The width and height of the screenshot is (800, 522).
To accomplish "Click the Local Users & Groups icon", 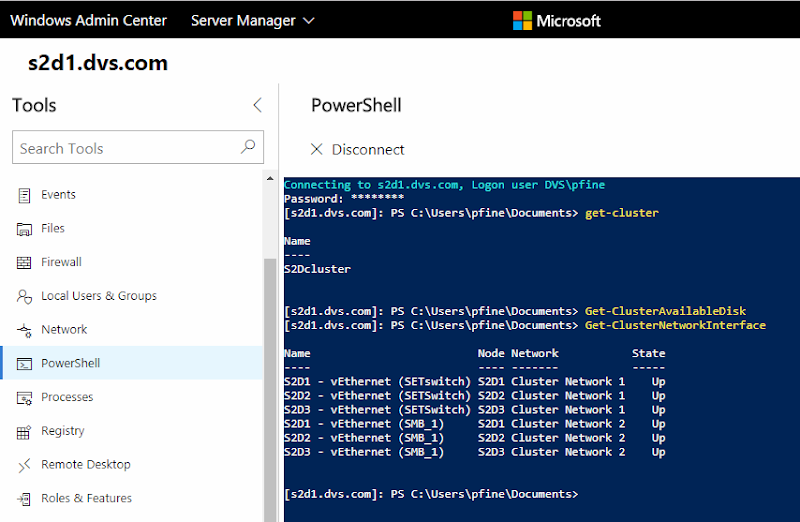I will pyautogui.click(x=24, y=296).
